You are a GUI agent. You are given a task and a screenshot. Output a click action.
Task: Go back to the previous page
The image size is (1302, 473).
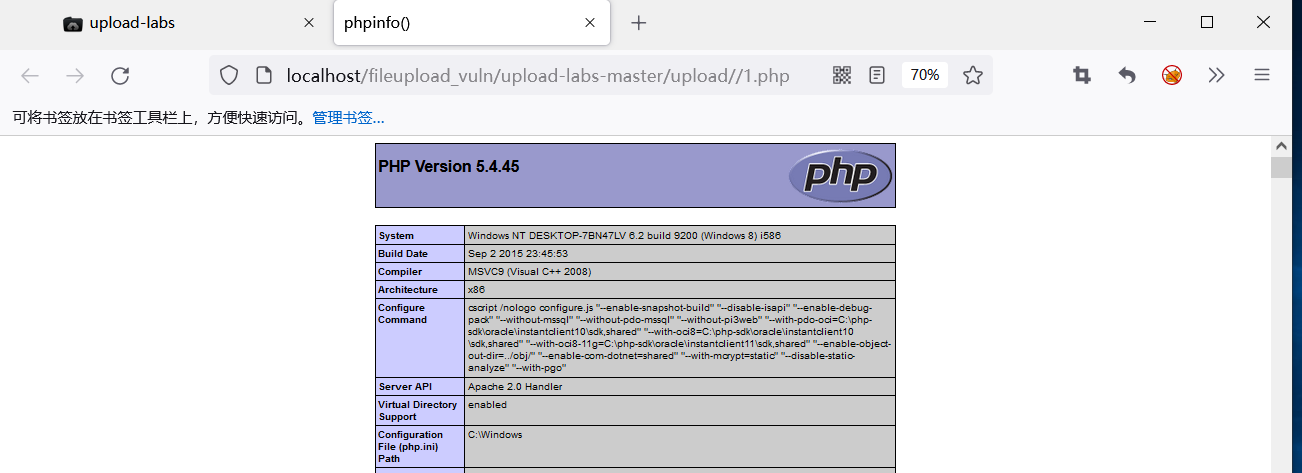30,75
